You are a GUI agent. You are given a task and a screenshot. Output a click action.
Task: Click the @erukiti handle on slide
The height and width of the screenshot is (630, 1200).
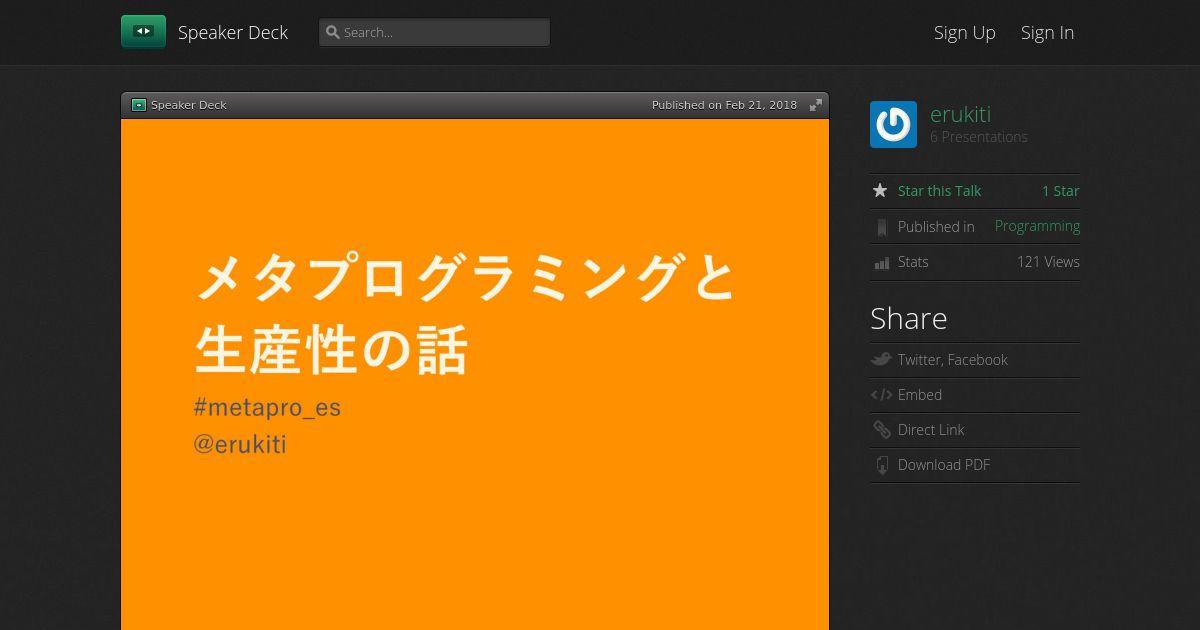click(x=240, y=444)
